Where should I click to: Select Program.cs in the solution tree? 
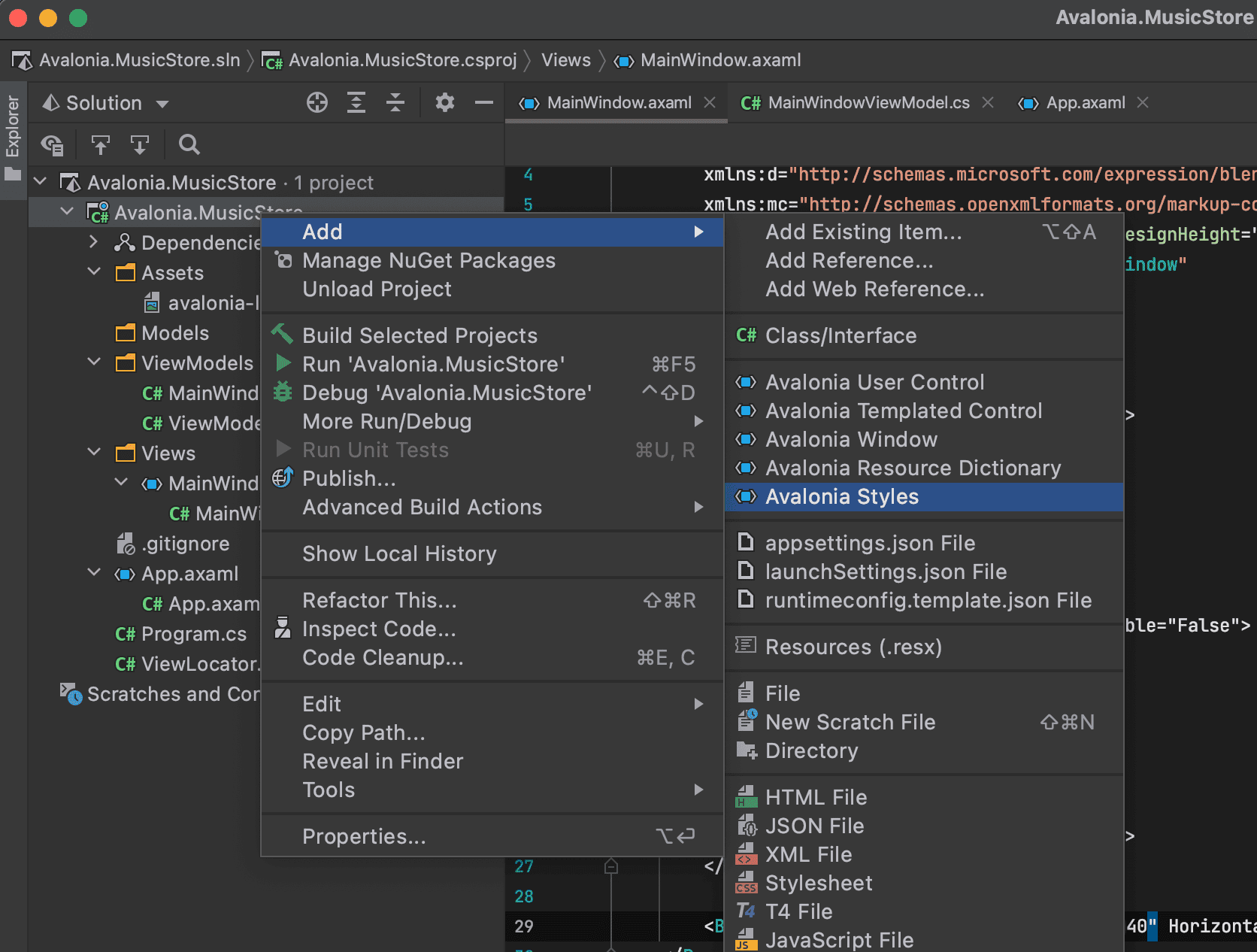point(193,634)
